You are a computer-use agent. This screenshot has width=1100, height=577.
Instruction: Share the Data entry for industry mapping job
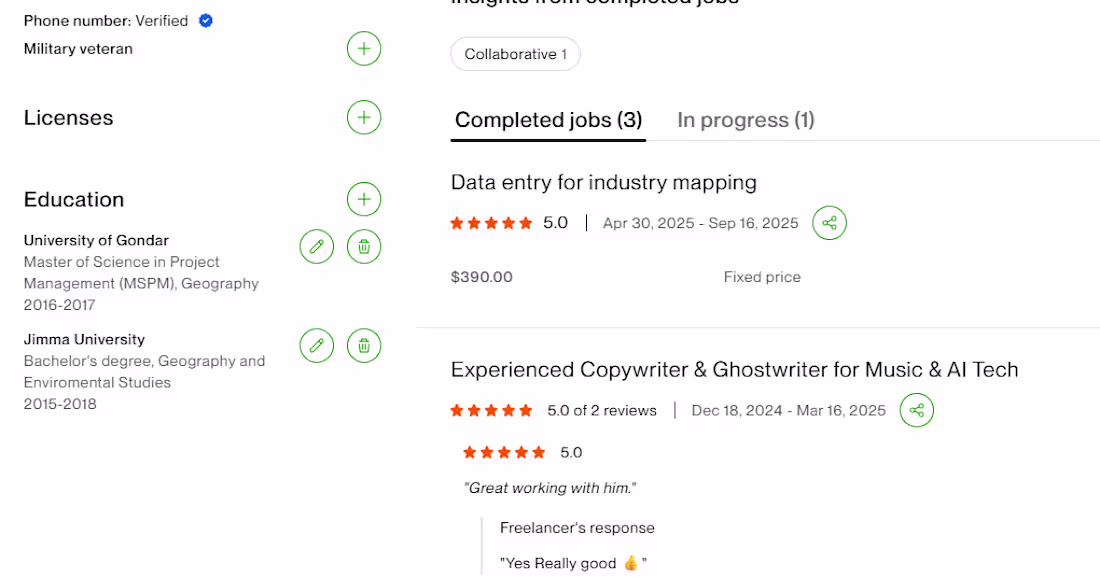coord(829,223)
